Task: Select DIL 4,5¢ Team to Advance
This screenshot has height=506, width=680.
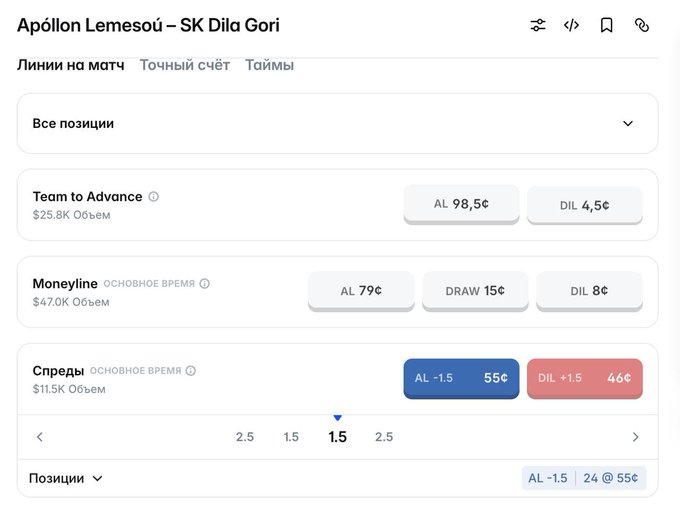Action: [x=585, y=205]
